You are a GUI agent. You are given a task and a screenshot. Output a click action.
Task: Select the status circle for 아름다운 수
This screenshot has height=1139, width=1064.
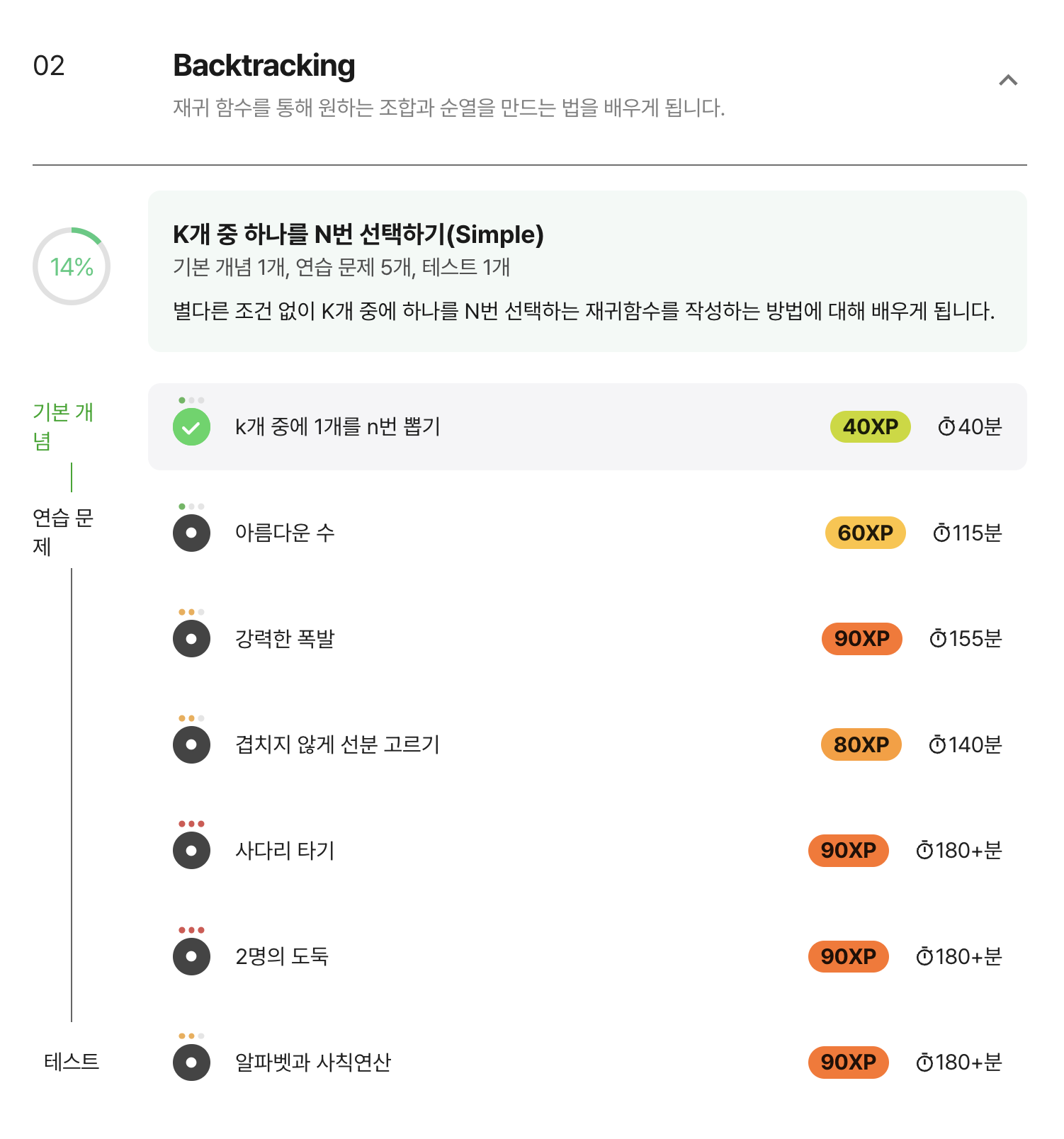coord(191,533)
